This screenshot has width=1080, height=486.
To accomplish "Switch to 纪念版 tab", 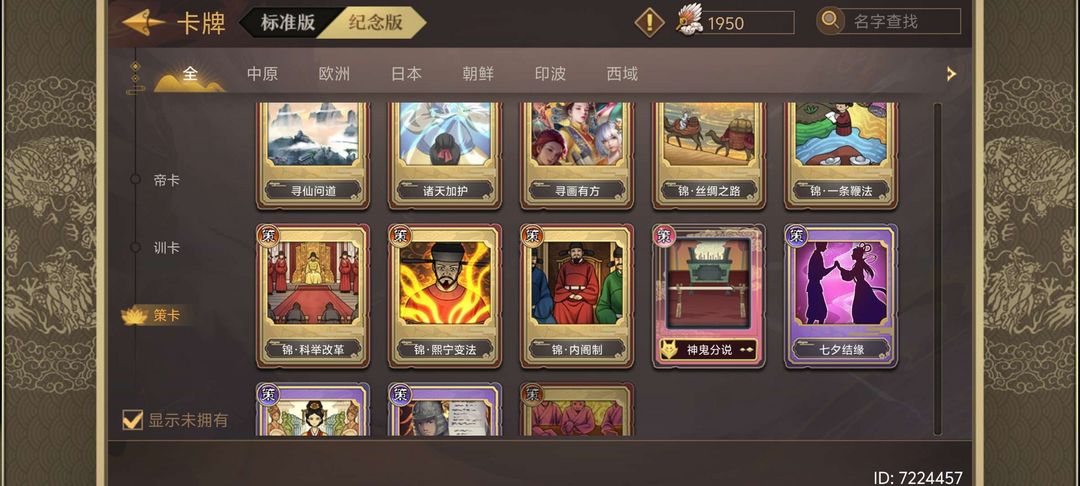I will 375,22.
